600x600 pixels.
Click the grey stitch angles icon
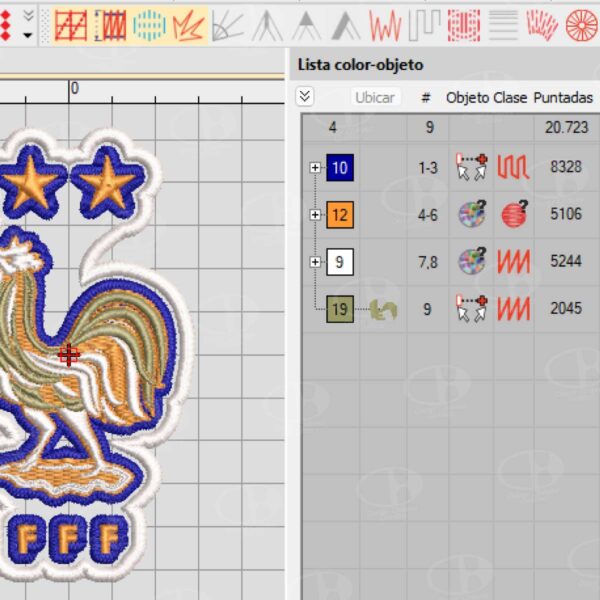[x=228, y=26]
